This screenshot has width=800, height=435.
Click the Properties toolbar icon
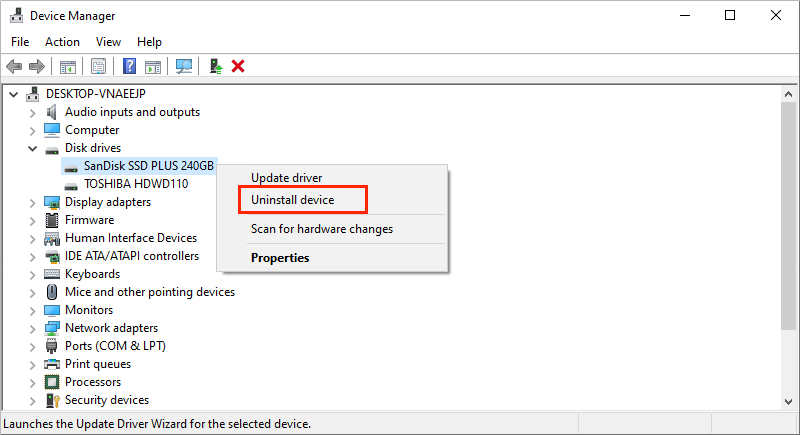pos(98,66)
